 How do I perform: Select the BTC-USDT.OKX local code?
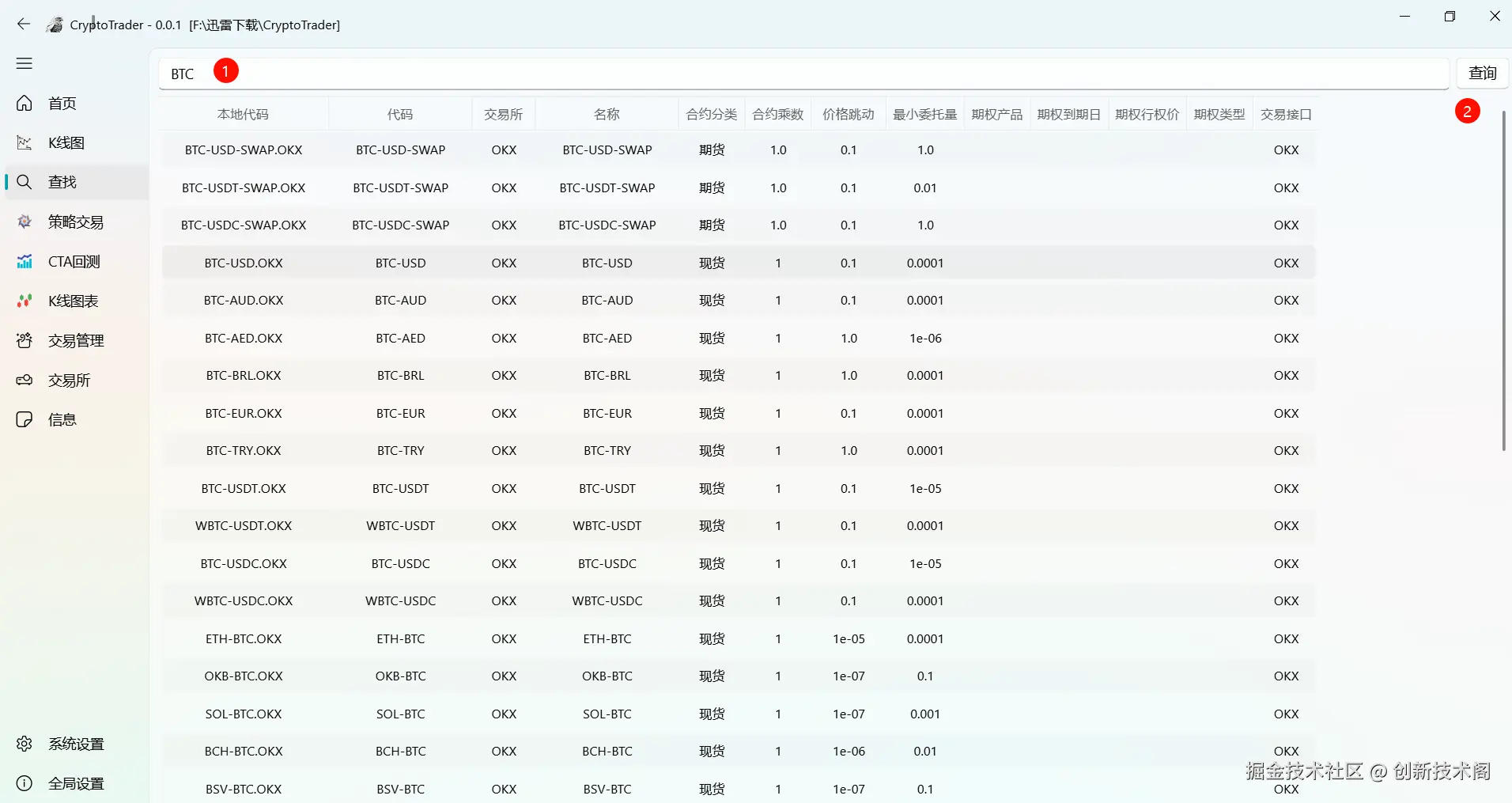(244, 489)
